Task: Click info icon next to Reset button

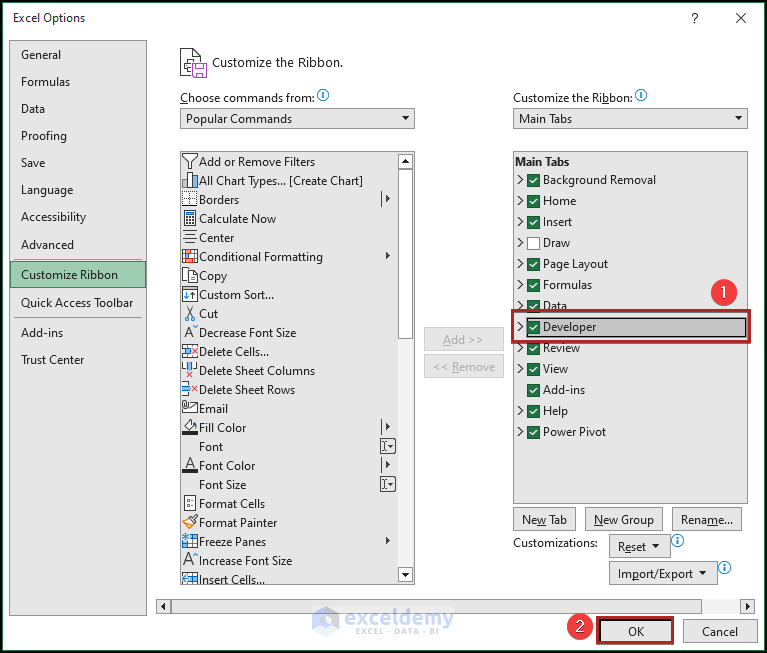Action: 677,540
